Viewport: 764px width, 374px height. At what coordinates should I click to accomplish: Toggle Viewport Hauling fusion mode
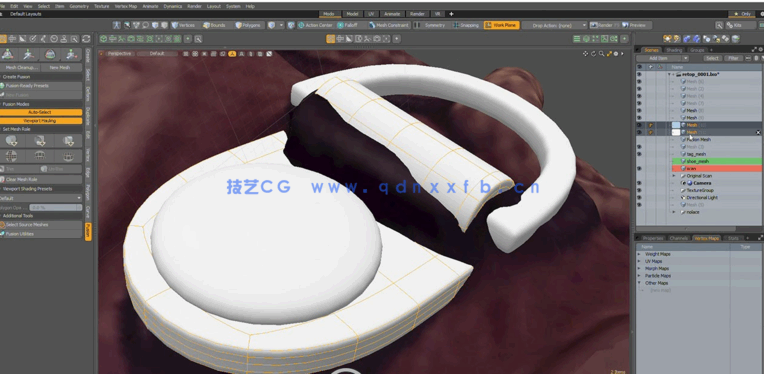tap(40, 120)
